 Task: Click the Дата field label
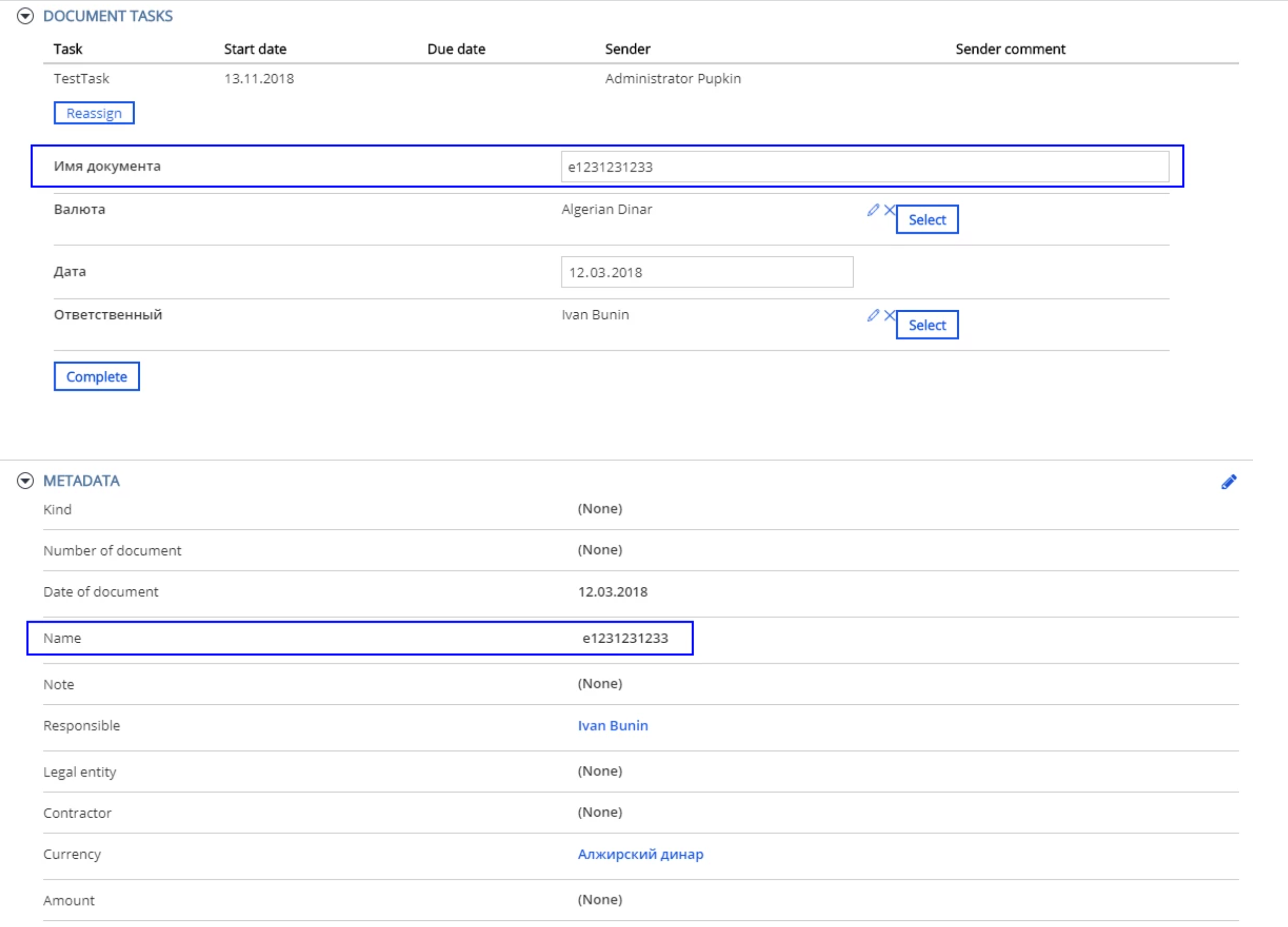(x=70, y=272)
